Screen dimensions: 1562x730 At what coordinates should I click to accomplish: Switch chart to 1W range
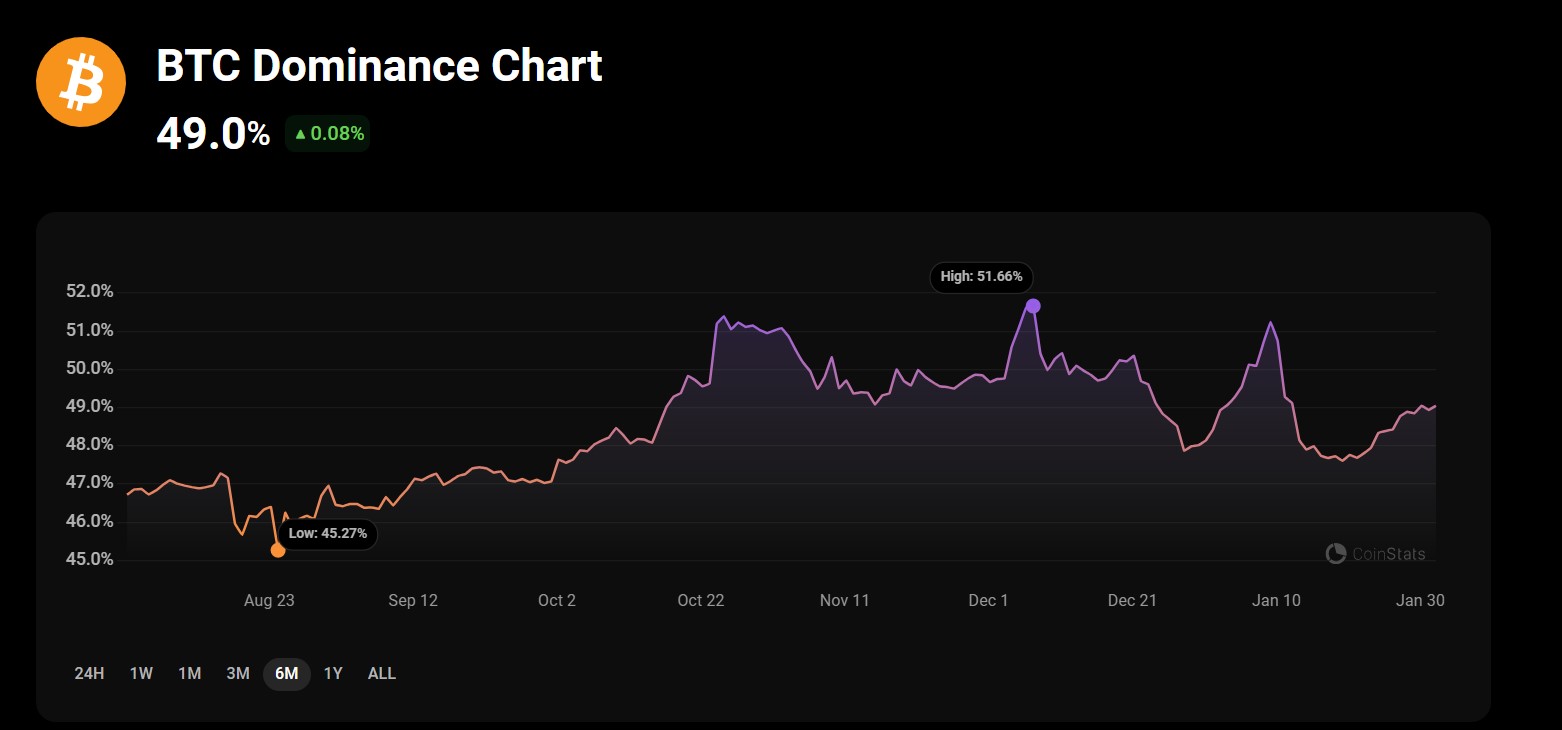tap(141, 674)
